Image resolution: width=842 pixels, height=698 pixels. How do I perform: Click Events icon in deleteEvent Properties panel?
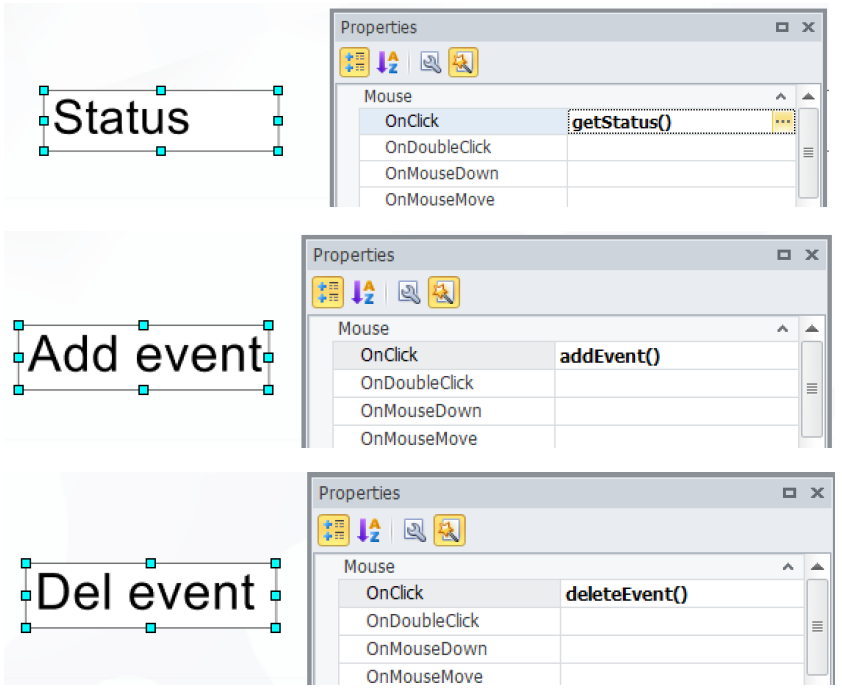[x=449, y=530]
